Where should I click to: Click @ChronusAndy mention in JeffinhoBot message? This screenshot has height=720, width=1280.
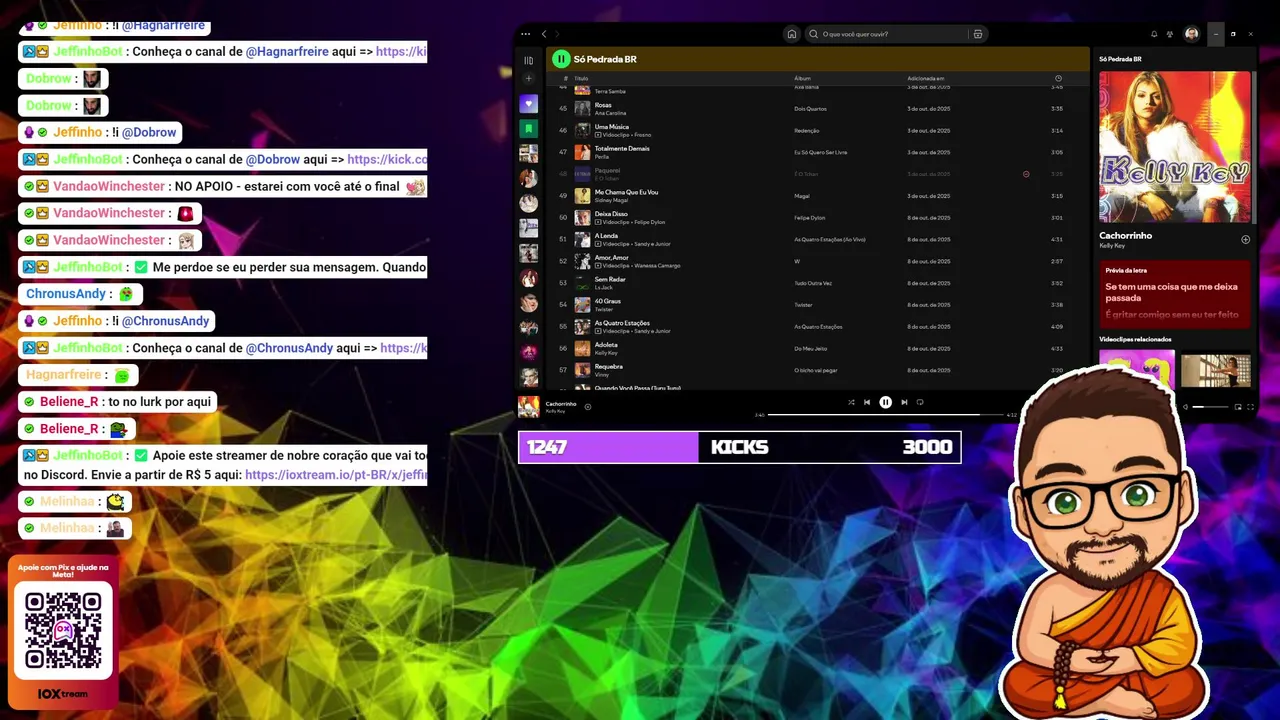pos(289,348)
